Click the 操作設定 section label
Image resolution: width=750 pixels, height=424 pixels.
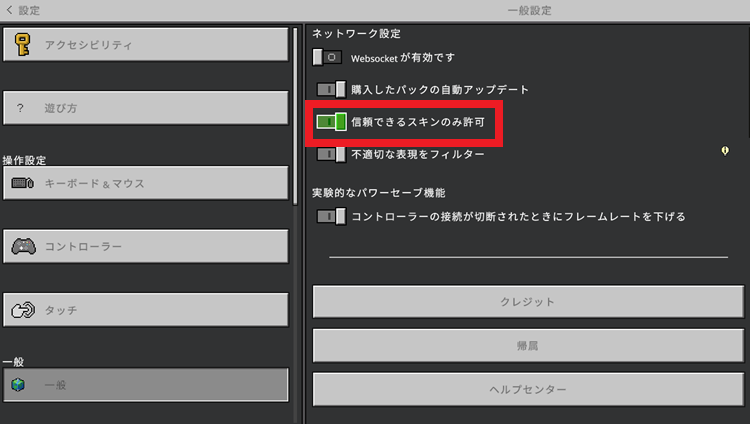coord(24,160)
